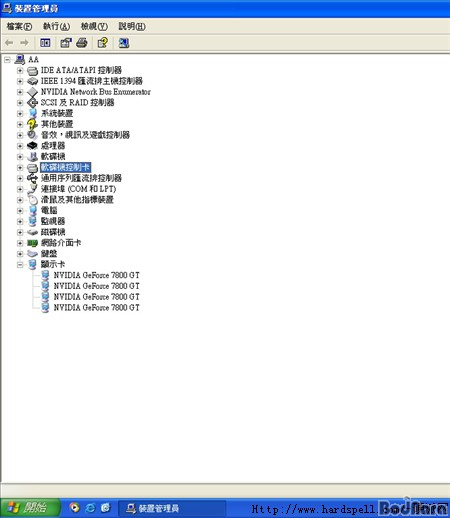Click the USB 通用序列匯流排控制器 icon
The image size is (450, 518).
coord(32,178)
